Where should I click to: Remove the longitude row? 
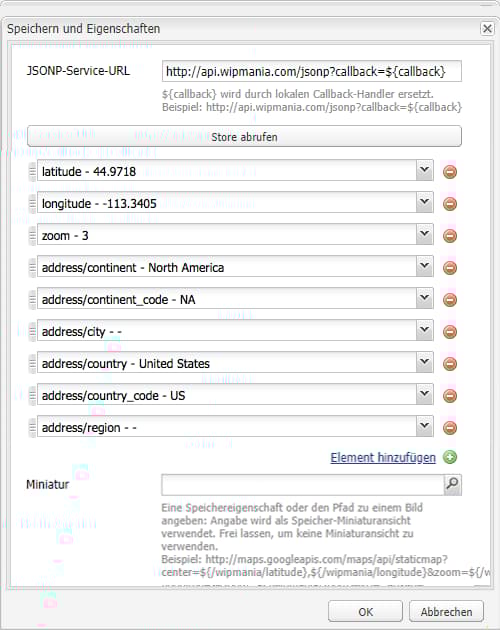click(x=450, y=204)
